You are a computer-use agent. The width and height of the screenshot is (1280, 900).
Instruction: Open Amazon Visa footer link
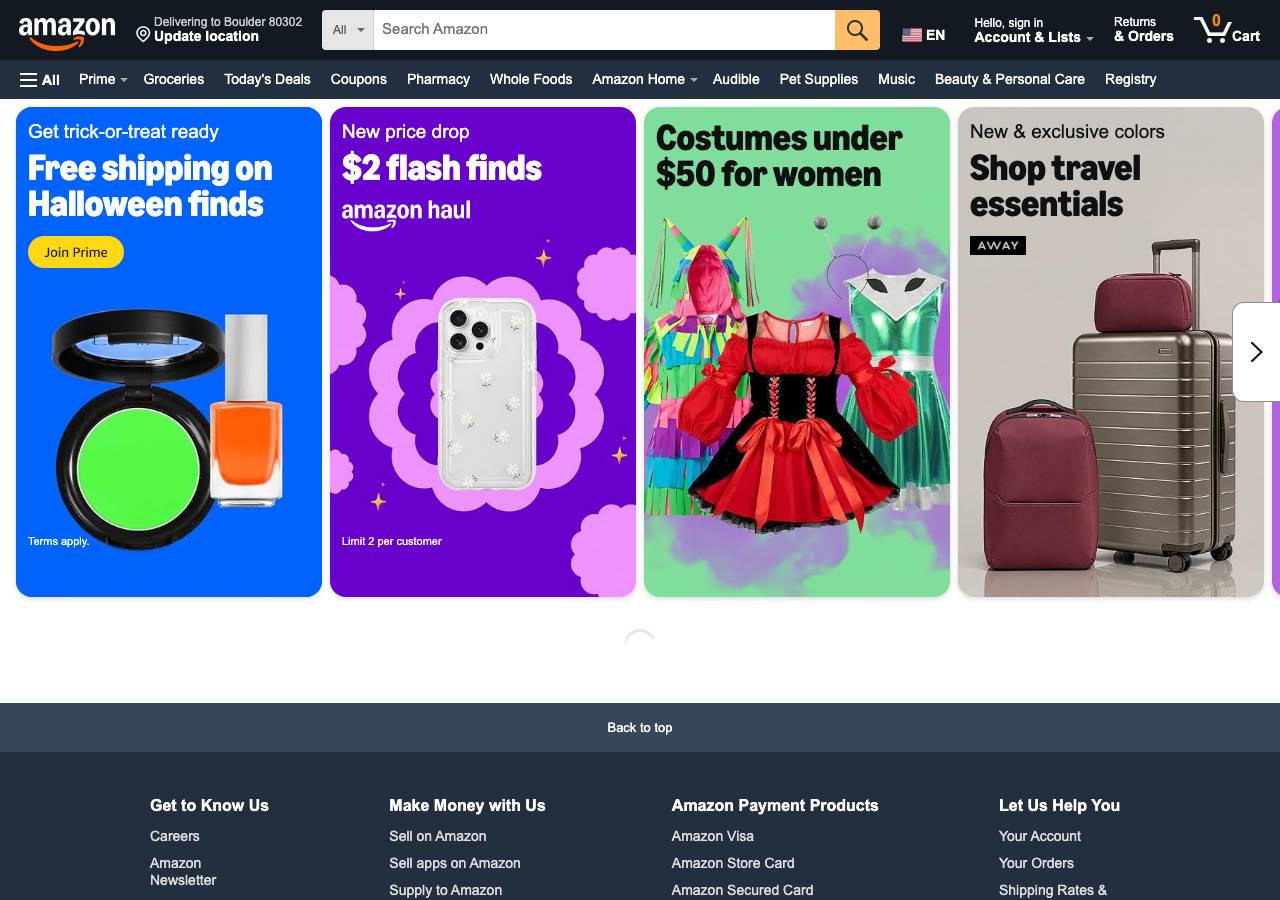pyautogui.click(x=713, y=836)
